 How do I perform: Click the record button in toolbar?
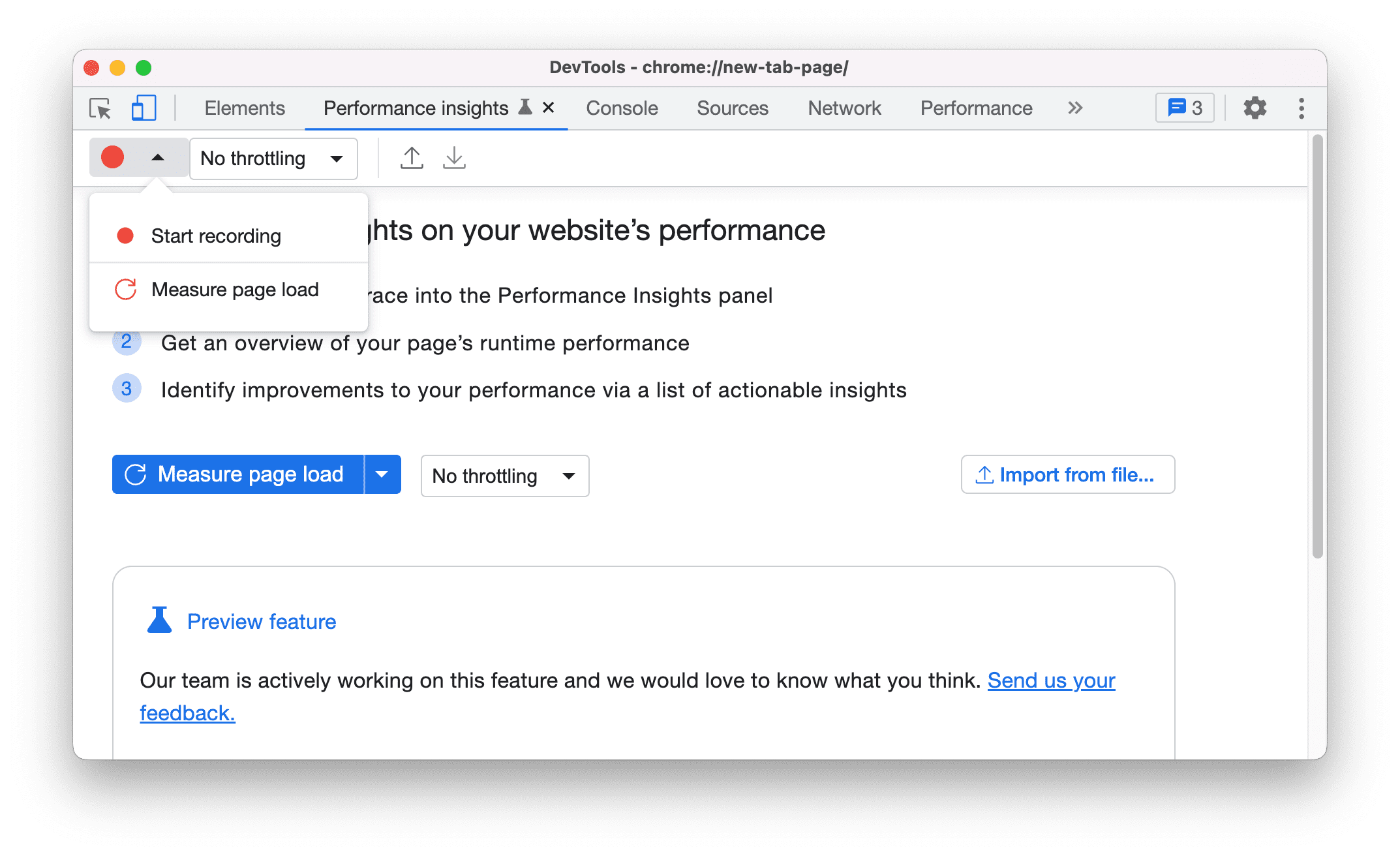click(x=113, y=158)
